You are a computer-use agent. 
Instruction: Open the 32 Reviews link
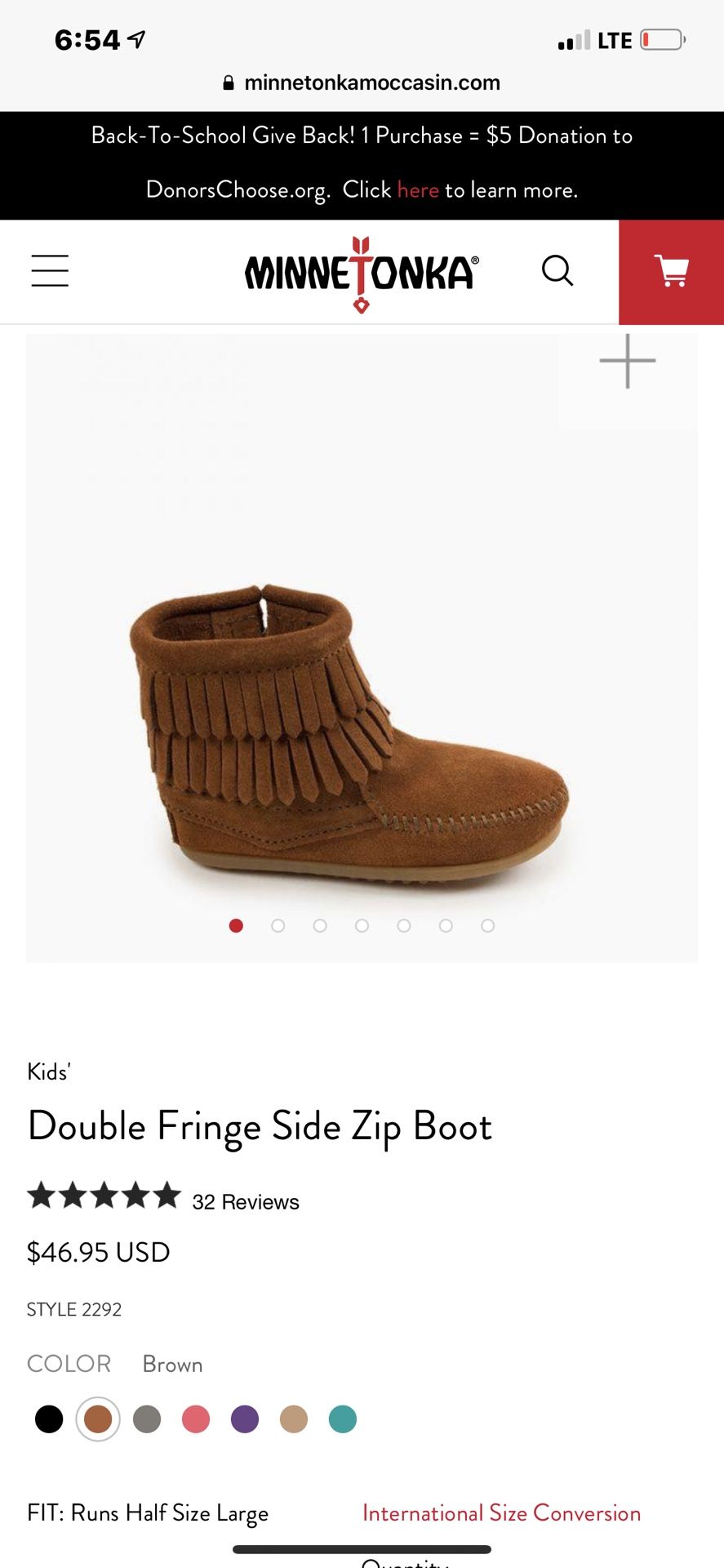pos(246,1202)
